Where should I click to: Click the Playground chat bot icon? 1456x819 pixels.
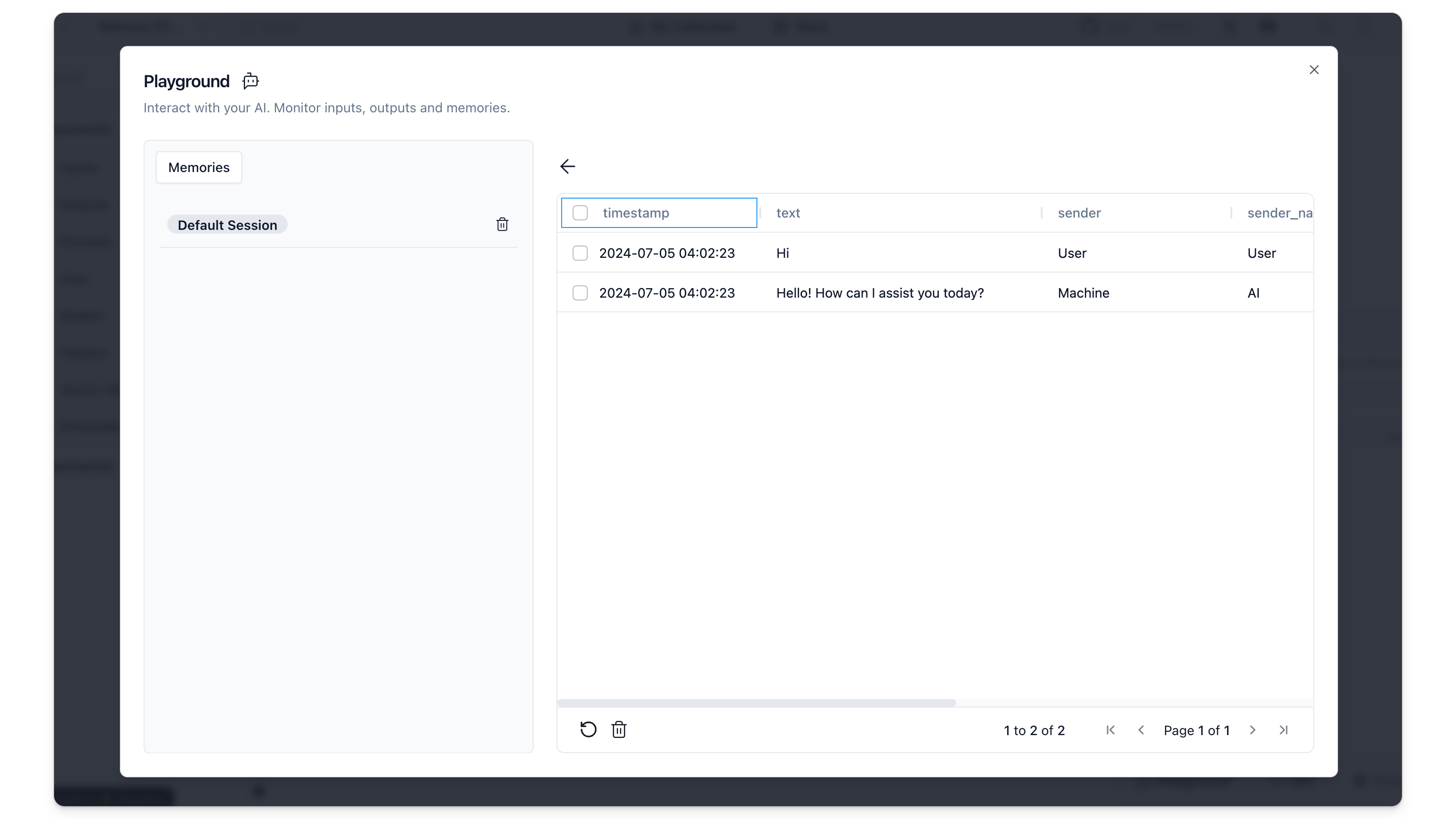click(250, 82)
